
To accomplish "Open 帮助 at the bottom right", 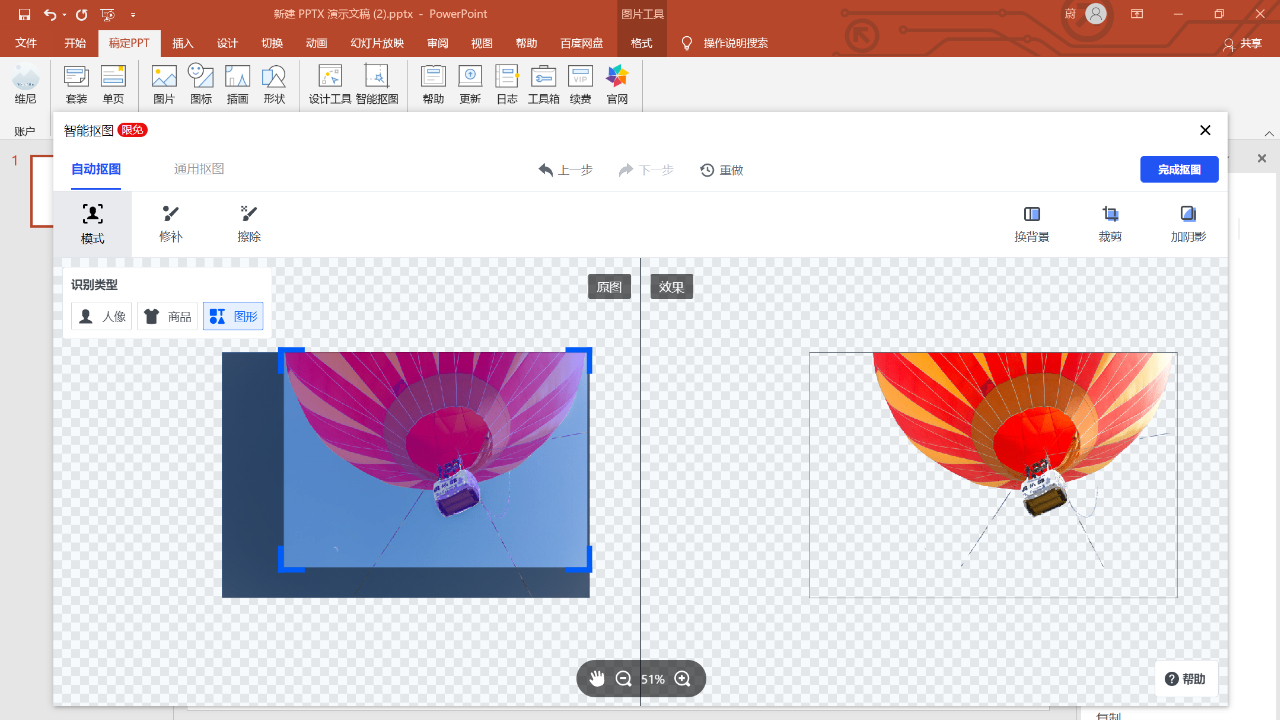I will [x=1186, y=678].
